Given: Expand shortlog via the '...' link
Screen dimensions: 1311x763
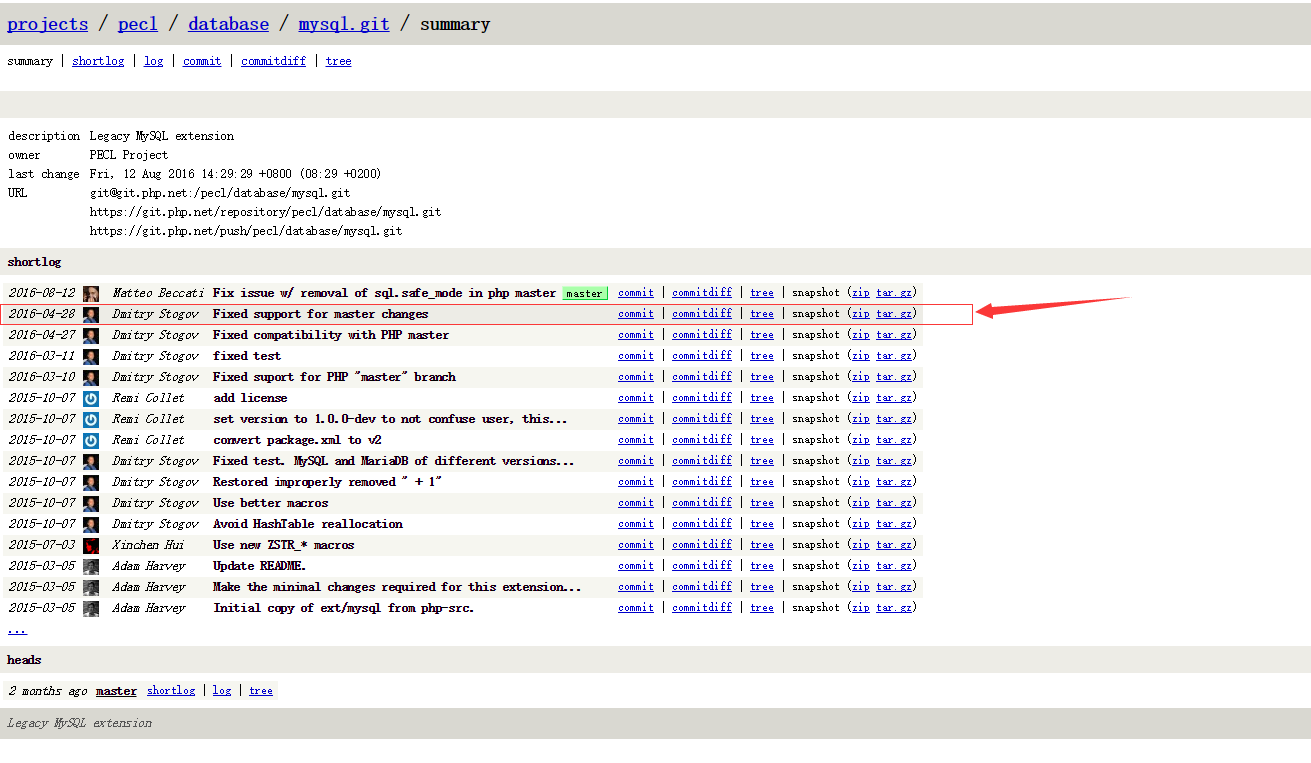Looking at the screenshot, I should tap(17, 629).
